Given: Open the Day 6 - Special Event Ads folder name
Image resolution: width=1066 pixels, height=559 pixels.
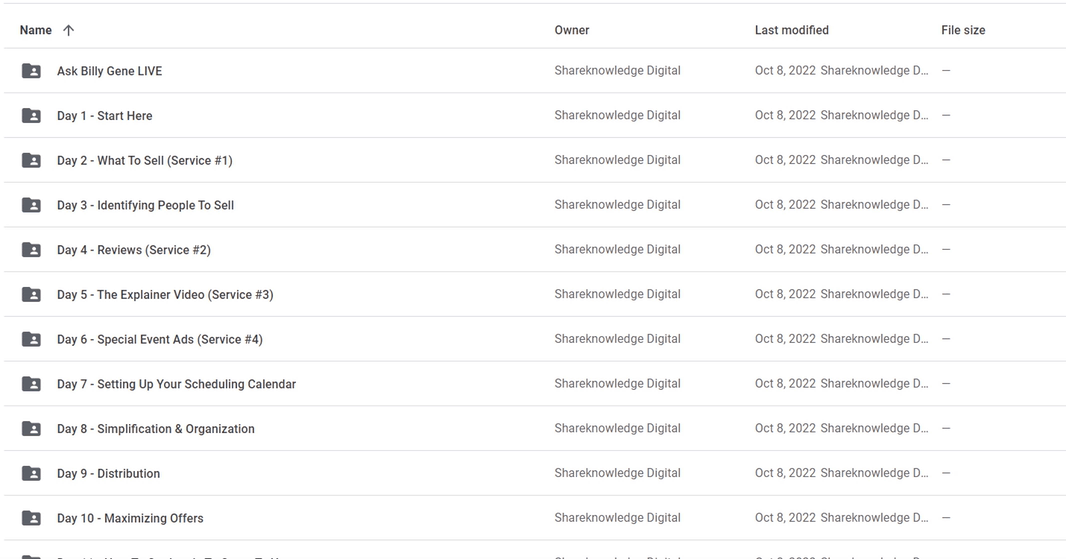Looking at the screenshot, I should pyautogui.click(x=160, y=339).
